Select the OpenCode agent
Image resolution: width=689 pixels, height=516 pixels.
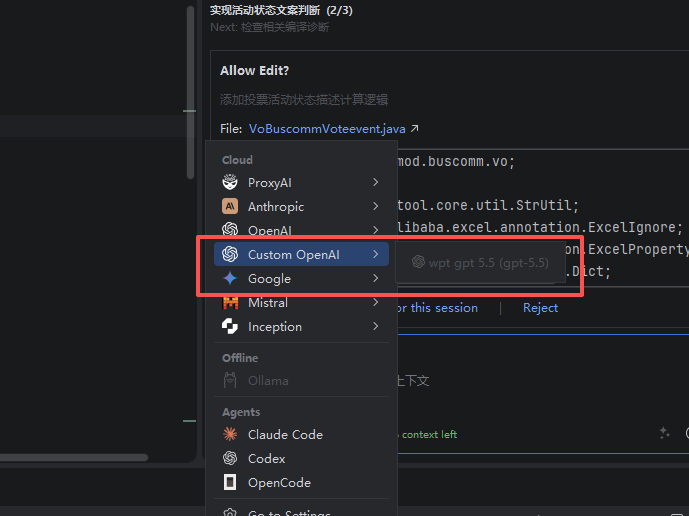(x=301, y=482)
